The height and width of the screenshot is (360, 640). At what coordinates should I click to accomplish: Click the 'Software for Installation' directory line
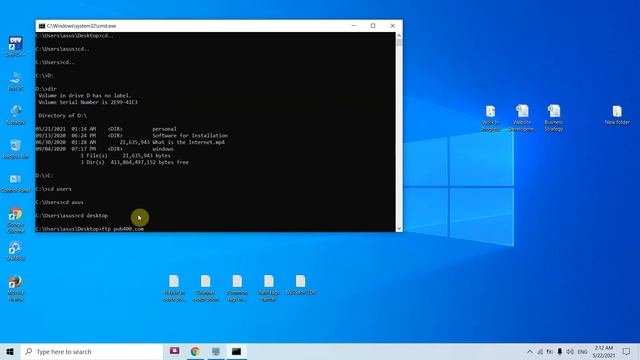(132, 136)
